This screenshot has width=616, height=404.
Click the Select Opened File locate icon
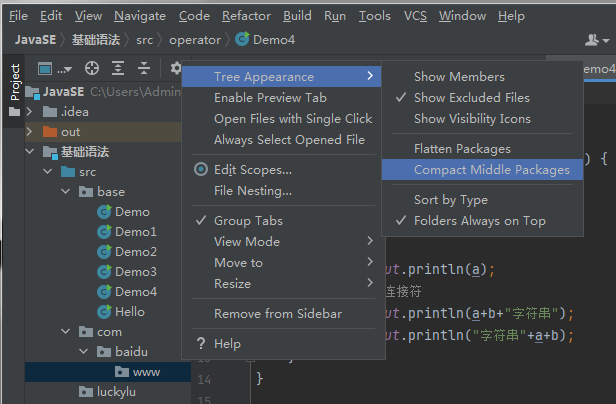click(x=92, y=68)
